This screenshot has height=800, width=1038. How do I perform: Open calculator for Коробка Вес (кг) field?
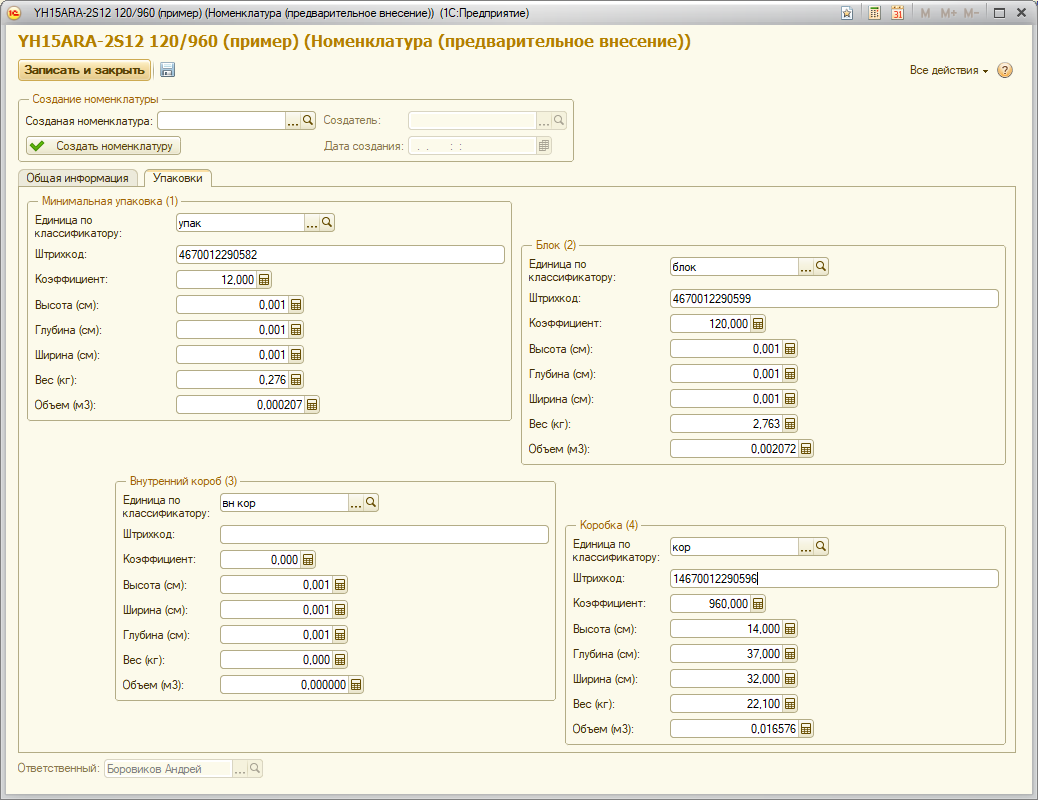pyautogui.click(x=790, y=704)
